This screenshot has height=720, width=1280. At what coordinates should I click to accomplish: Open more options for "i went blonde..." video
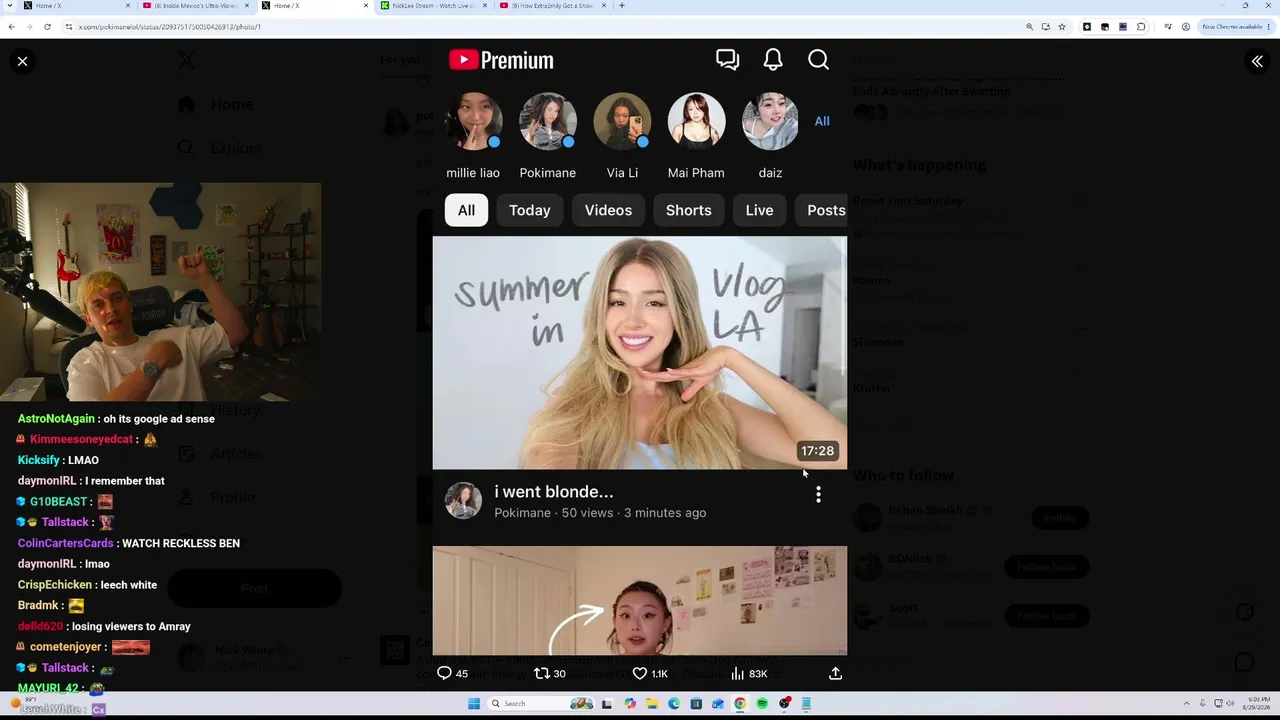tap(818, 494)
